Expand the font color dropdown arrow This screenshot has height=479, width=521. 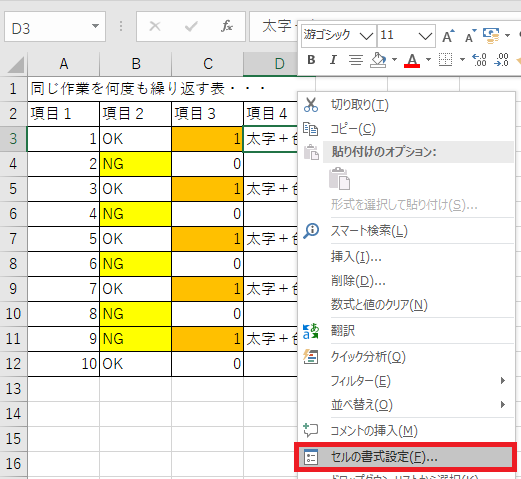[x=429, y=60]
